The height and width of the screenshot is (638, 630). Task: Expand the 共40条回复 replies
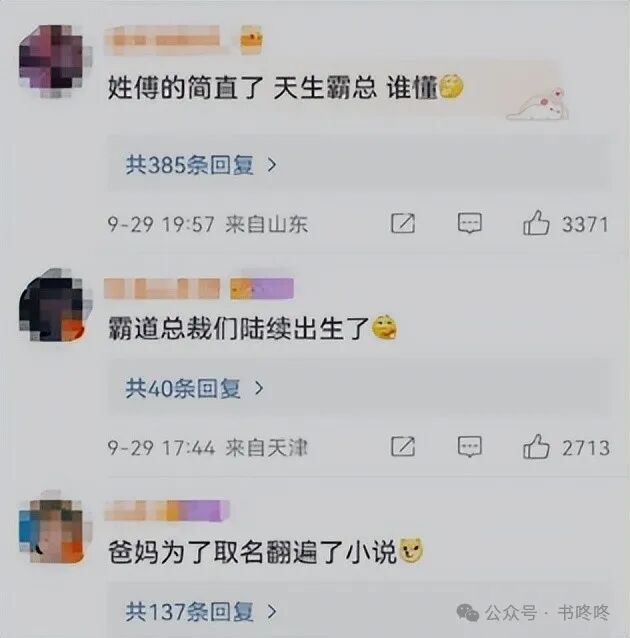pyautogui.click(x=195, y=388)
